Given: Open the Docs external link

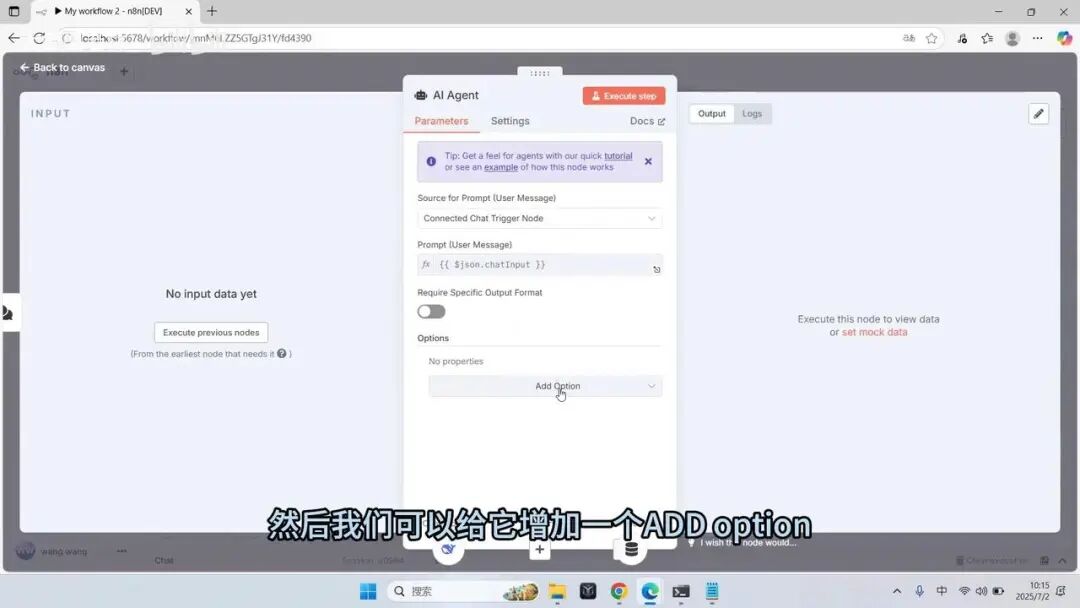Looking at the screenshot, I should tap(647, 121).
